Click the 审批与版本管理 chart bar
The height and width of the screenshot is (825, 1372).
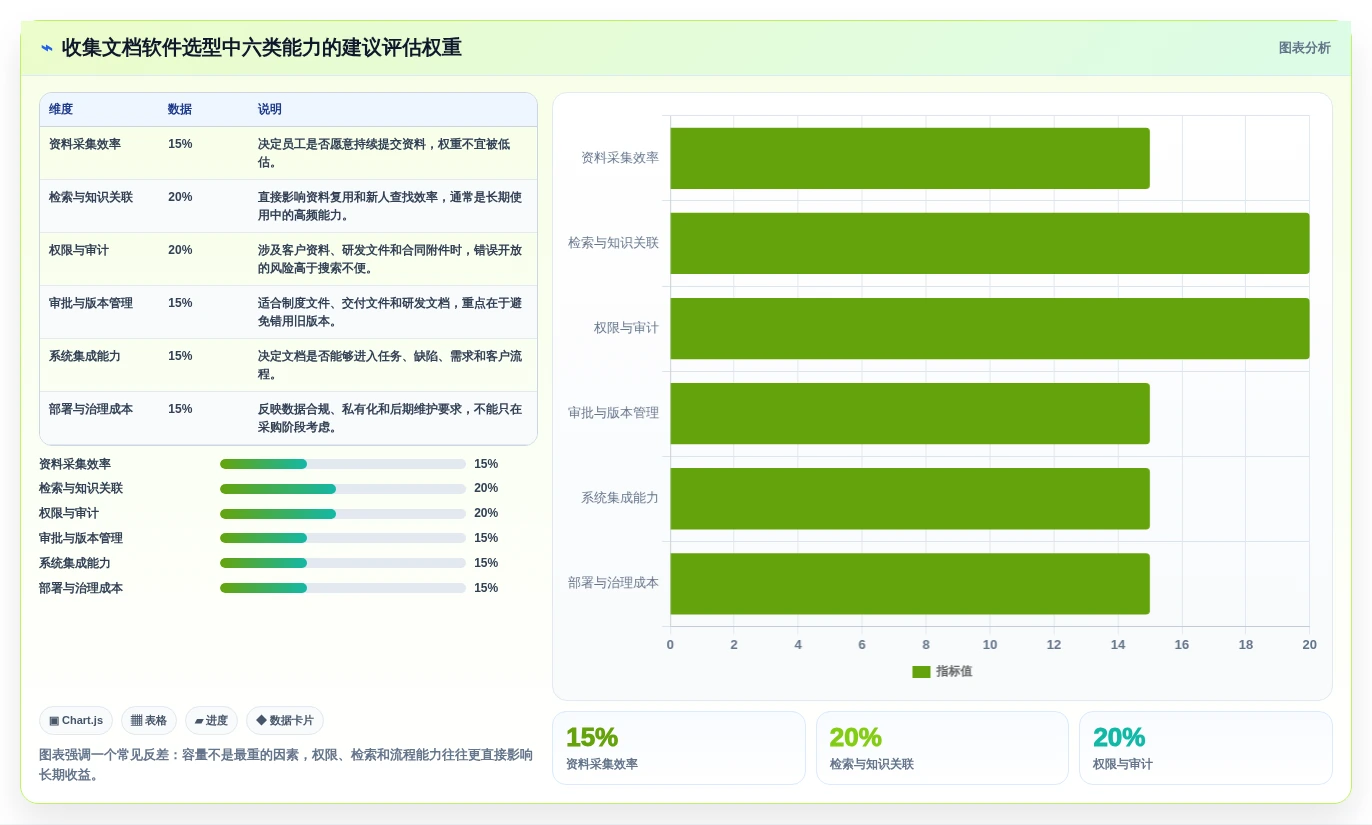pos(910,413)
